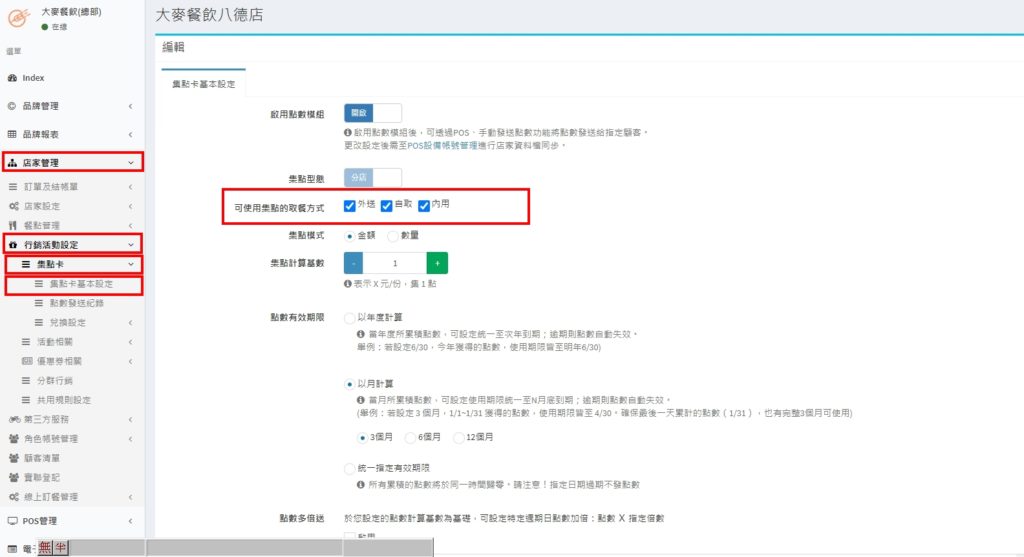This screenshot has width=1024, height=557.
Task: Click the monitor icon for POS管理
Action: [x=12, y=521]
